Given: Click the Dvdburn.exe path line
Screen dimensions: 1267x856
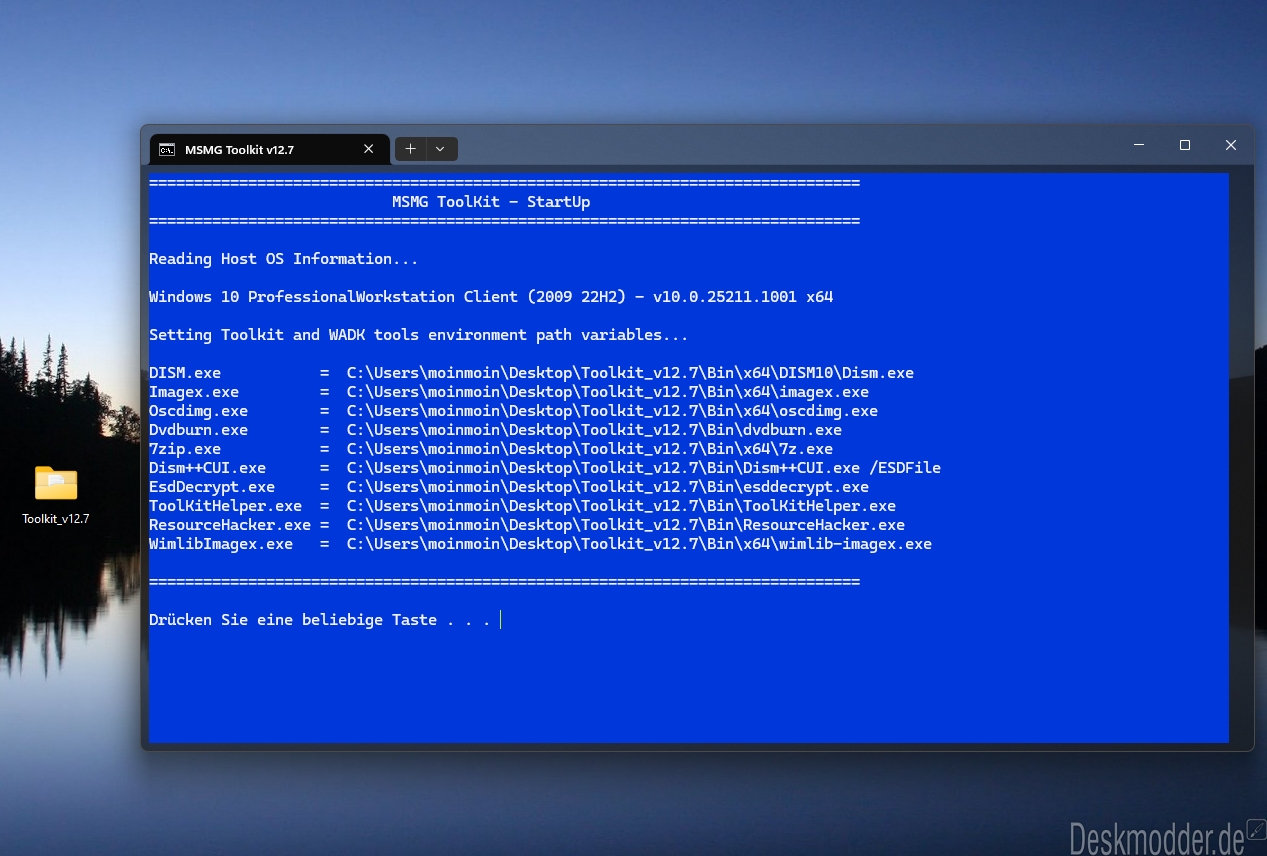Looking at the screenshot, I should click(495, 430).
